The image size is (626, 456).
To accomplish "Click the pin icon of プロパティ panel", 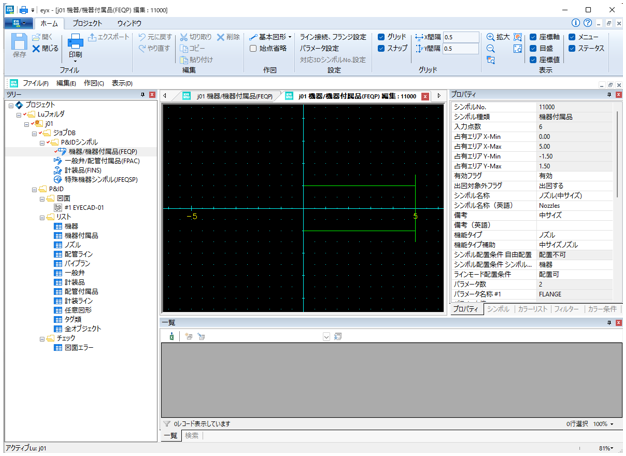I will click(x=609, y=95).
